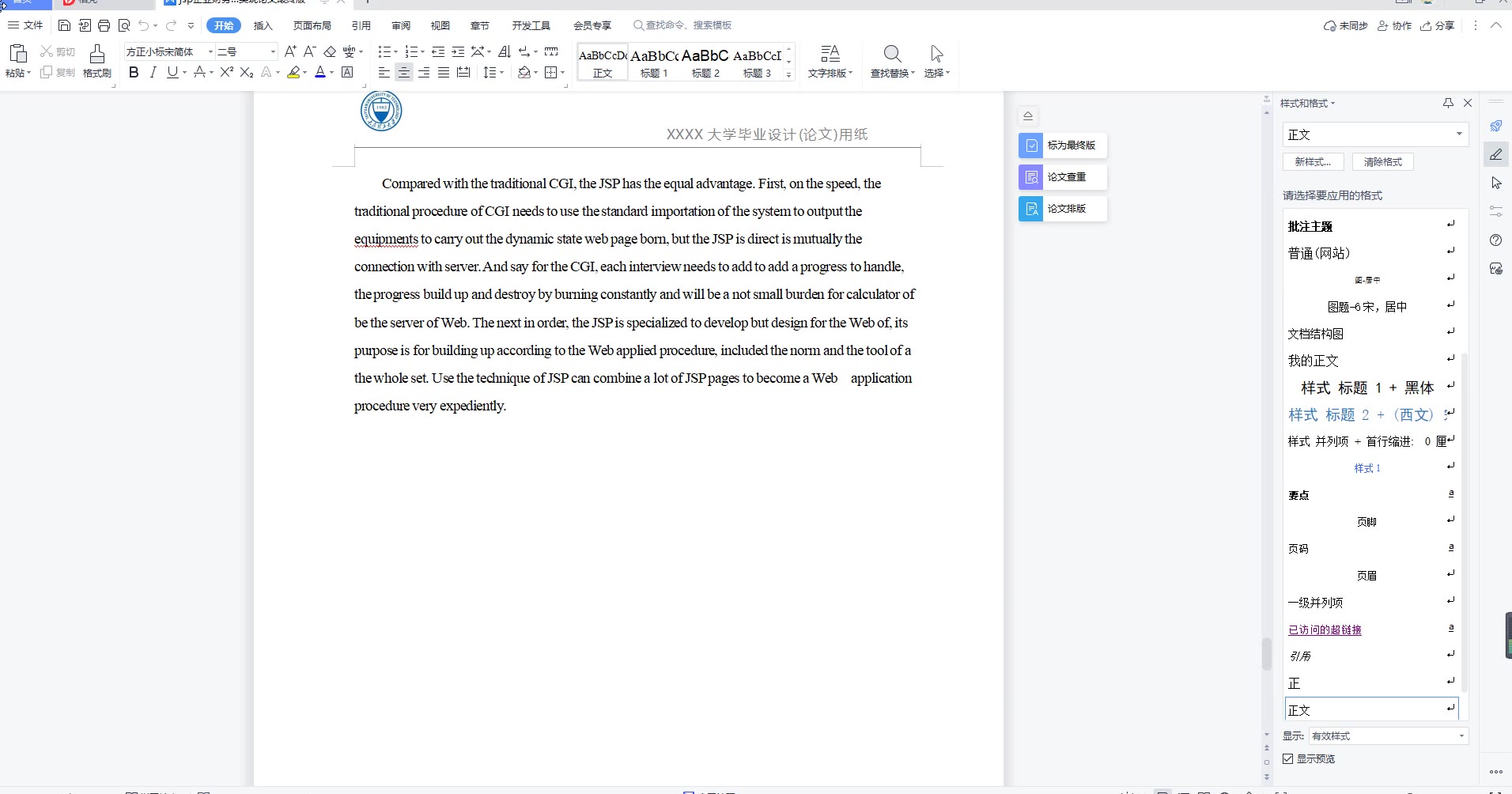Click the print icon in quick access bar
Screen dimensions: 1512x794
pos(104,25)
